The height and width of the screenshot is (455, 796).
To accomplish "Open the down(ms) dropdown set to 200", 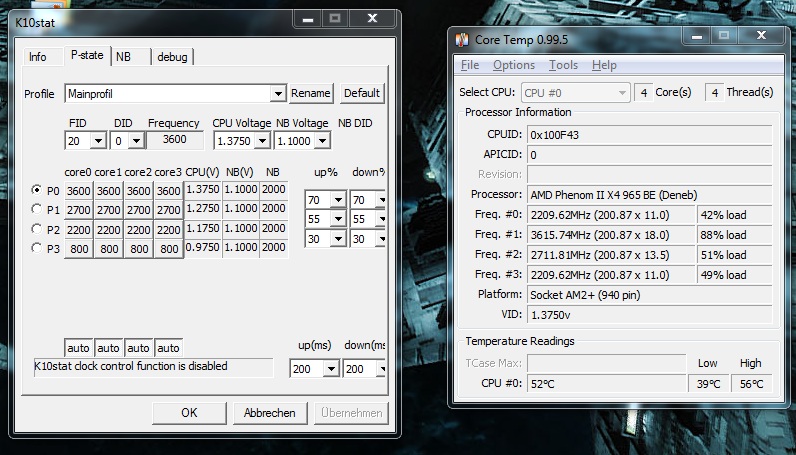I will pyautogui.click(x=381, y=369).
